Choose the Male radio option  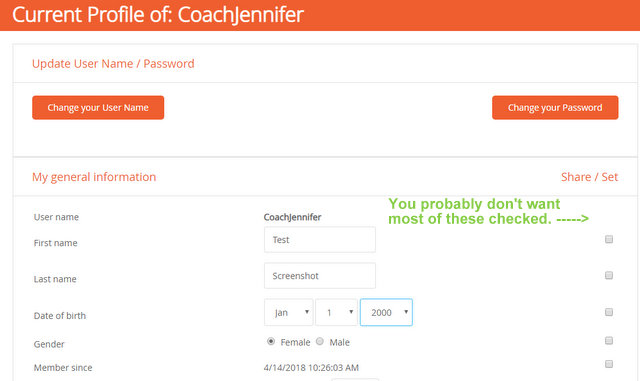(320, 341)
